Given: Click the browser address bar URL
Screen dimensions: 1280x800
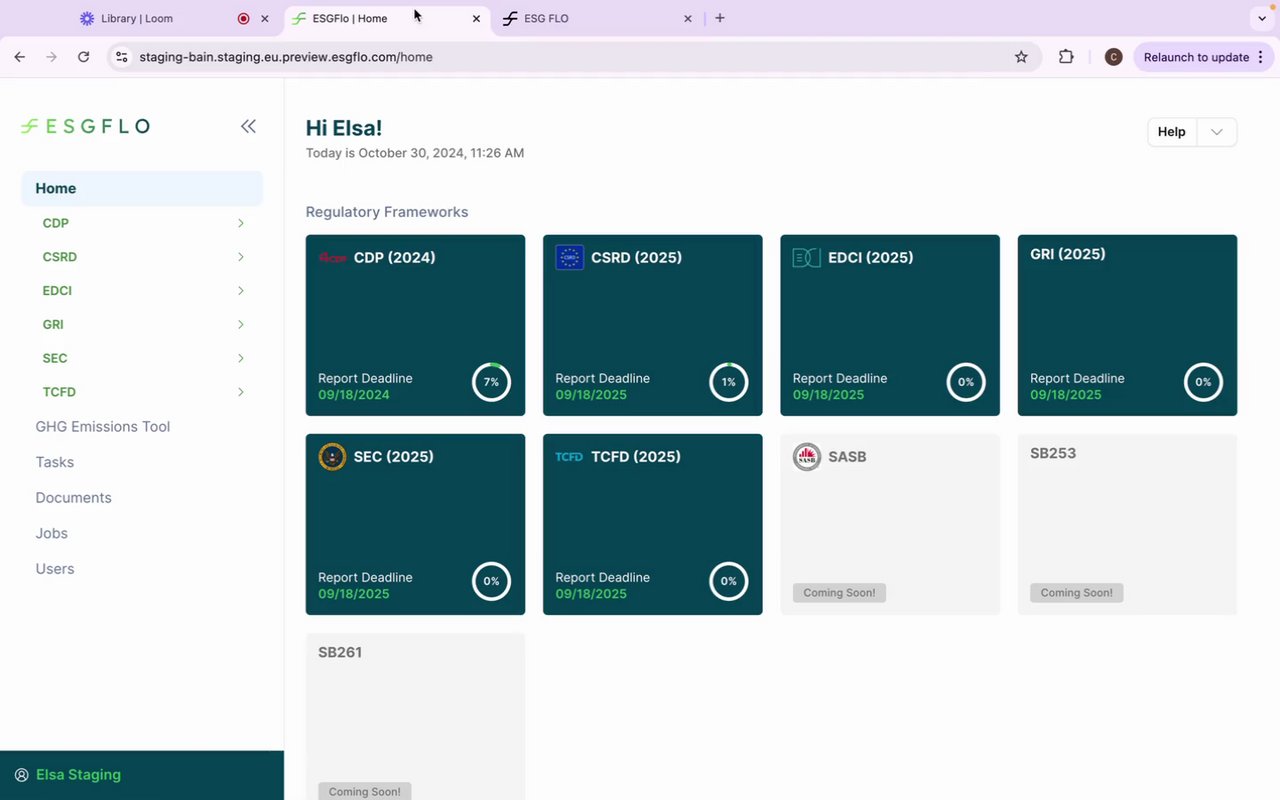Looking at the screenshot, I should tap(286, 57).
